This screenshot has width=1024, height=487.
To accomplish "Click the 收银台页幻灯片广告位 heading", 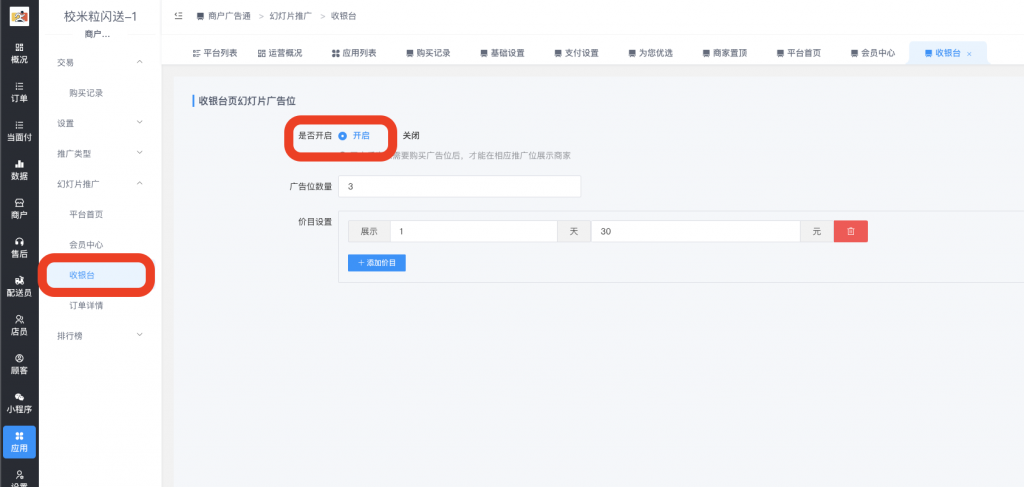I will (x=248, y=101).
